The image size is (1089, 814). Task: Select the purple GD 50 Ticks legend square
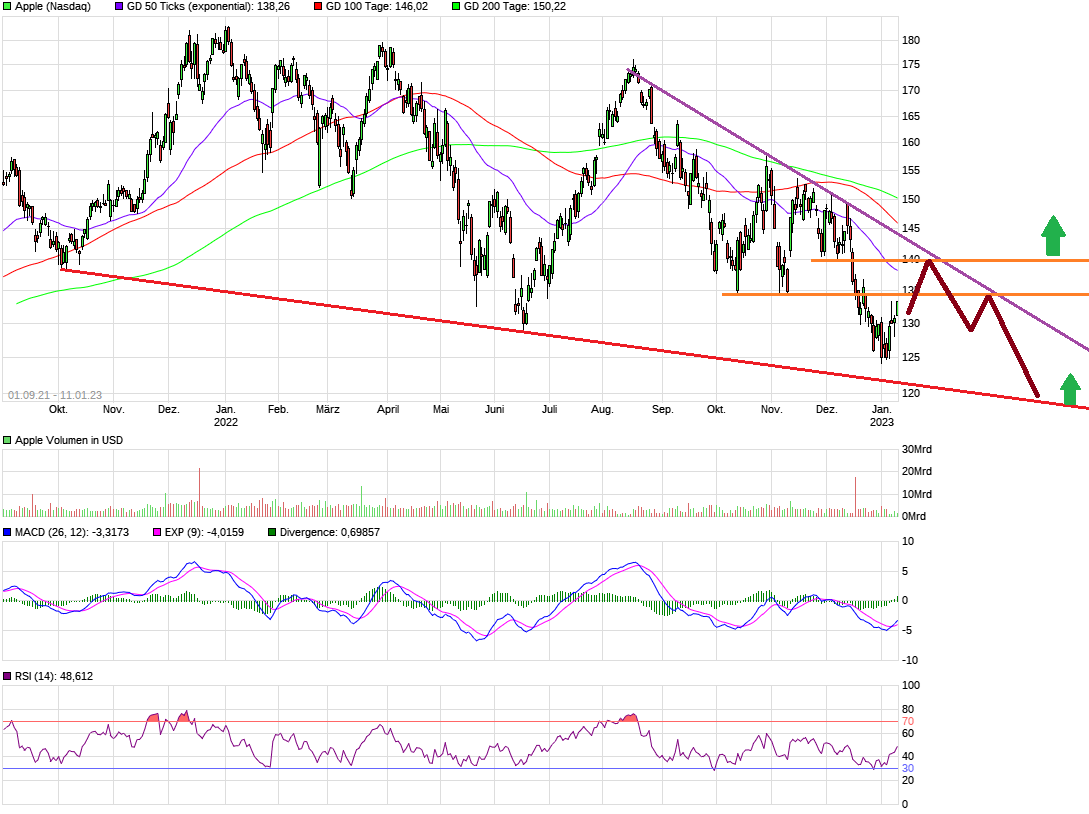tap(118, 7)
